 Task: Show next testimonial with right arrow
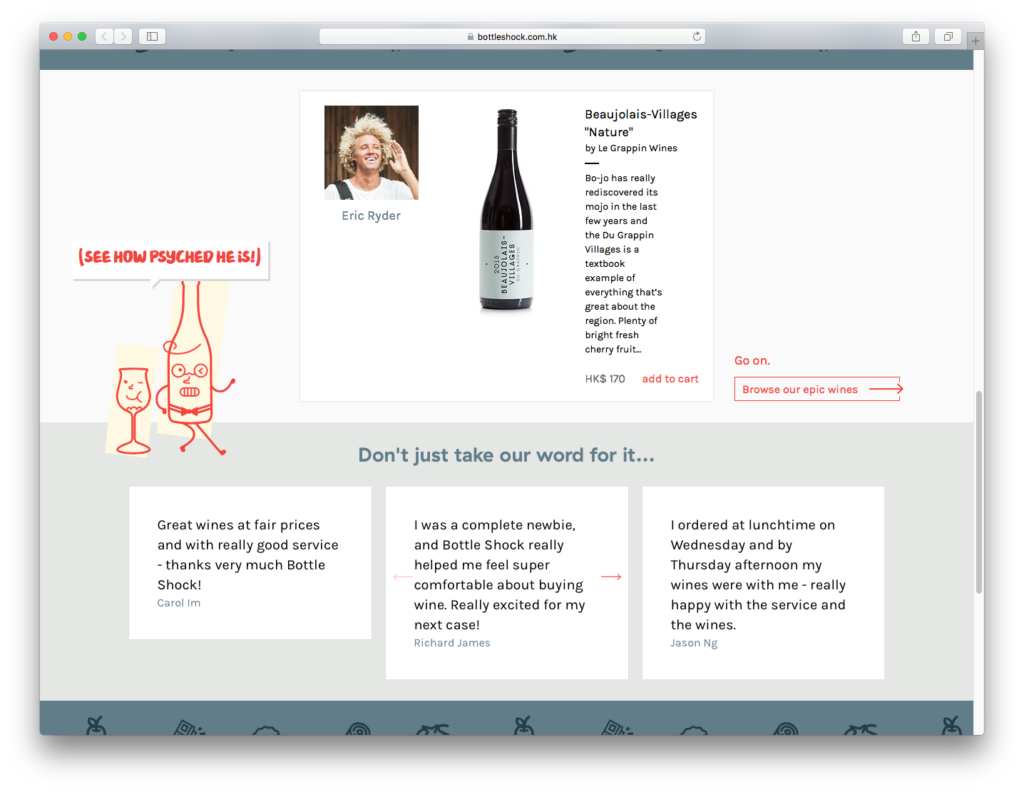pos(611,577)
